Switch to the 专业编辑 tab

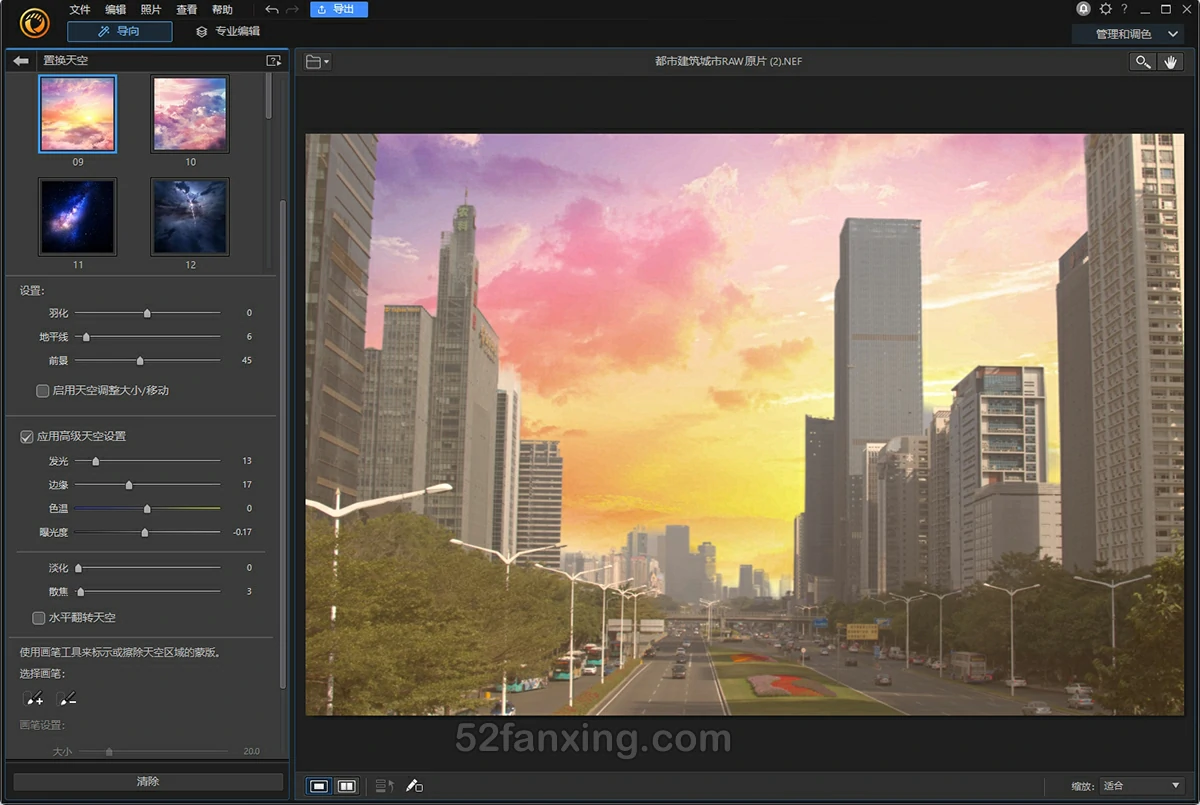pyautogui.click(x=229, y=32)
